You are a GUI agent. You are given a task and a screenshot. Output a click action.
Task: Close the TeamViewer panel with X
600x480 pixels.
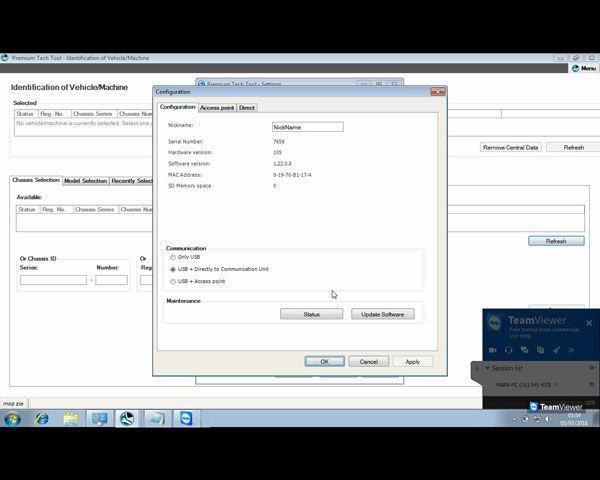tap(589, 323)
